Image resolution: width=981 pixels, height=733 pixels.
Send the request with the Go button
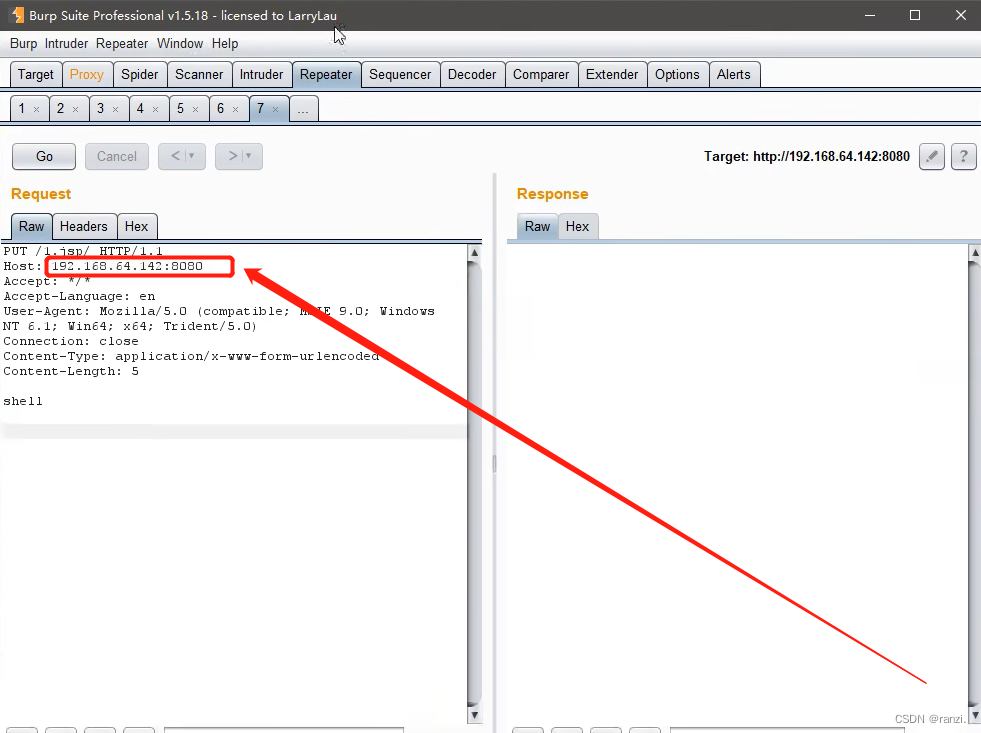point(44,156)
